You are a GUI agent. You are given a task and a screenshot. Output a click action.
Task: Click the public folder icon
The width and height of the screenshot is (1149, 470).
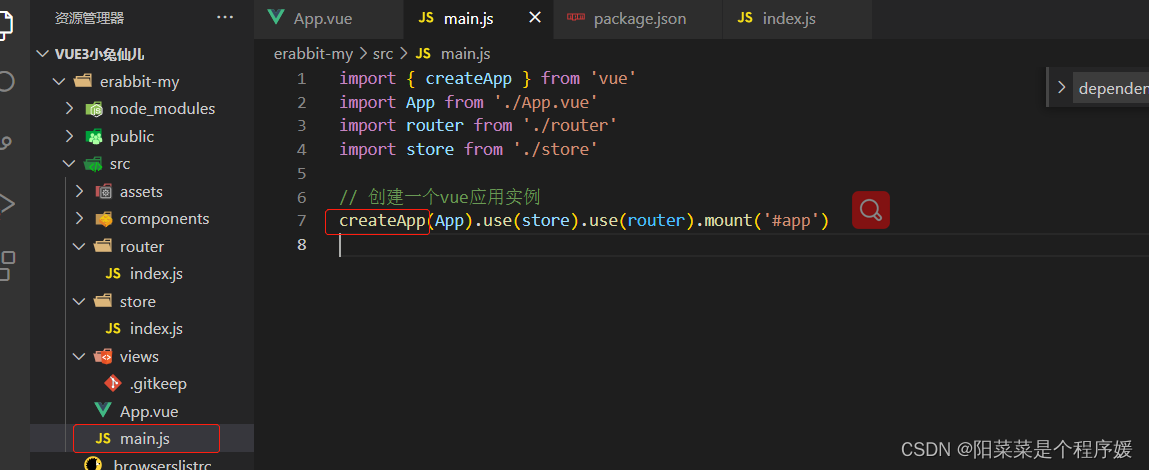pos(94,136)
